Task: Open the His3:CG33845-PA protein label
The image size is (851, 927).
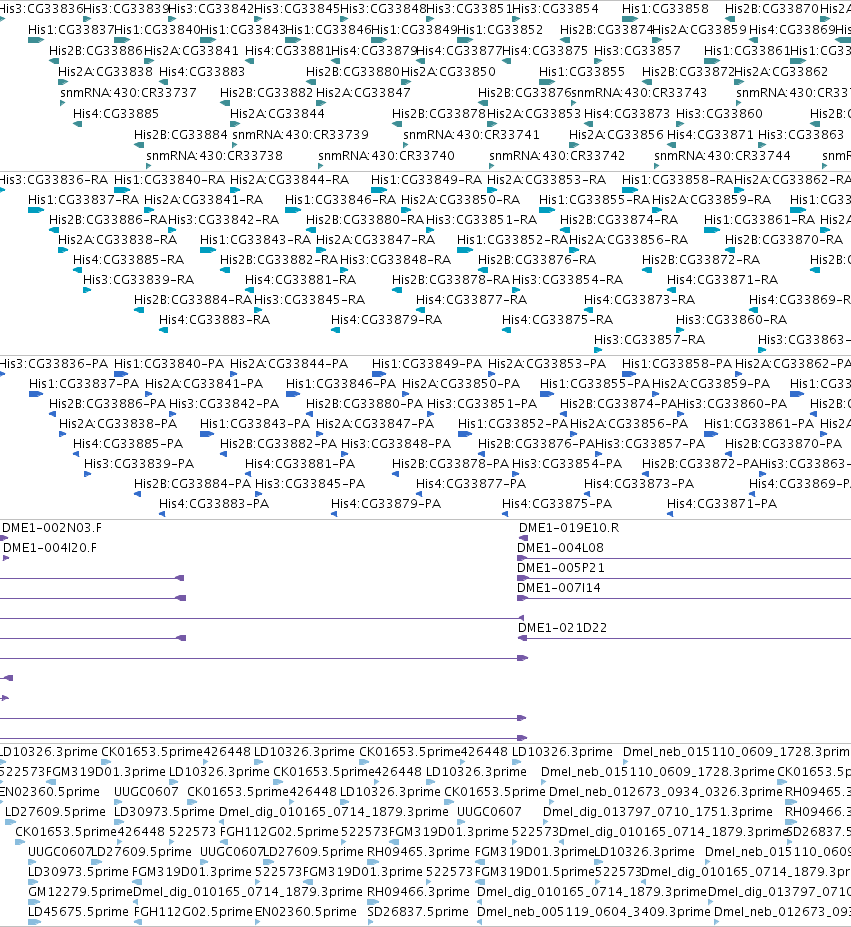Action: (x=310, y=485)
